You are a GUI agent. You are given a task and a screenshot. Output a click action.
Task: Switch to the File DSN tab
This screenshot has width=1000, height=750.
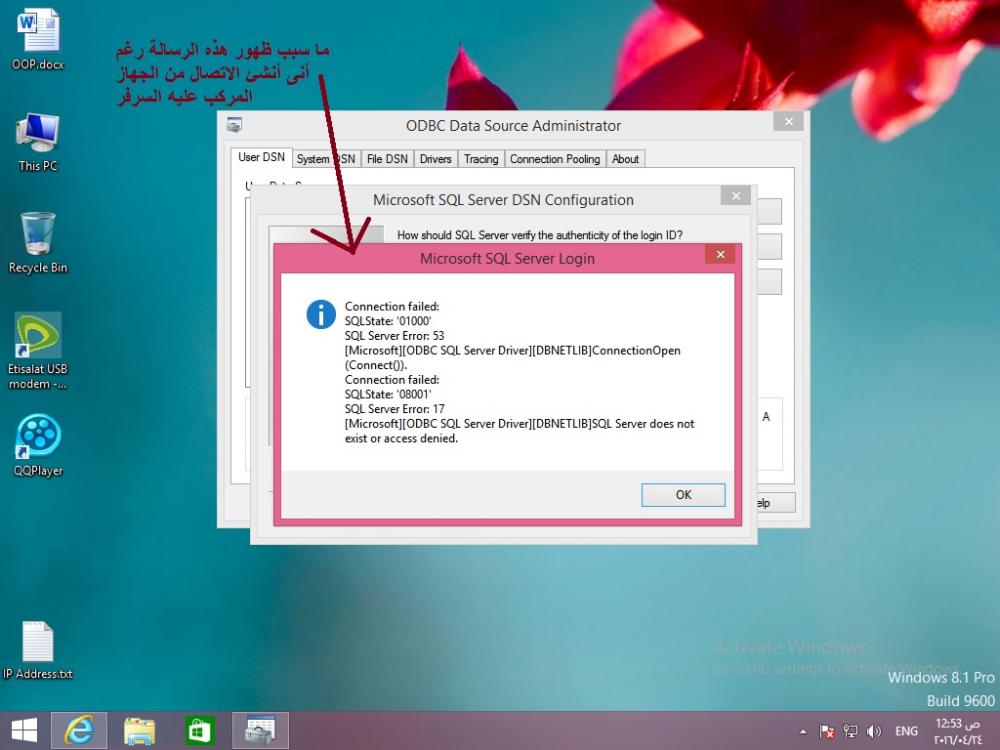[387, 159]
